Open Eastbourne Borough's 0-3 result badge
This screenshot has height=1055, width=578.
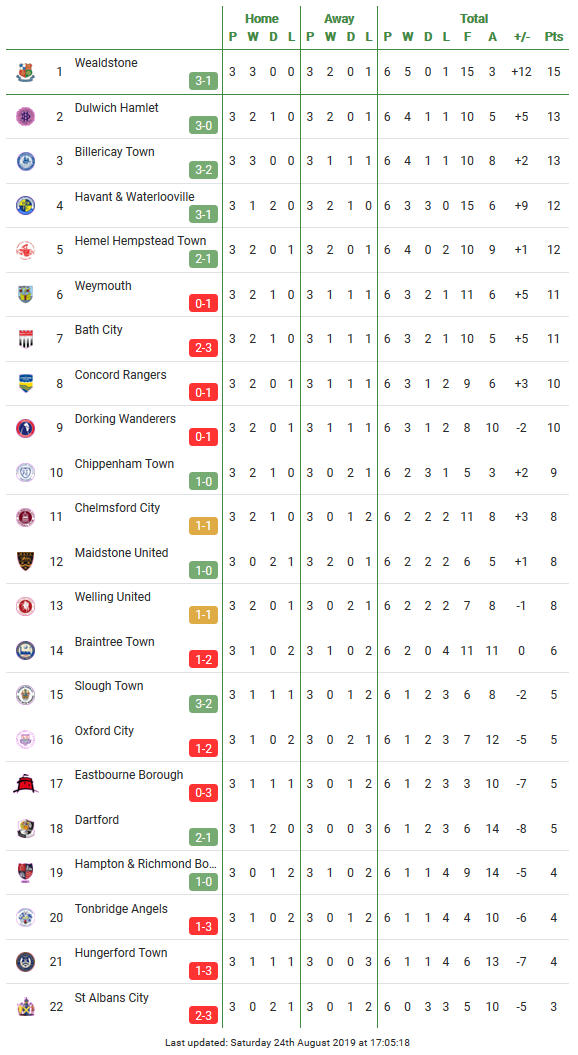click(x=203, y=793)
